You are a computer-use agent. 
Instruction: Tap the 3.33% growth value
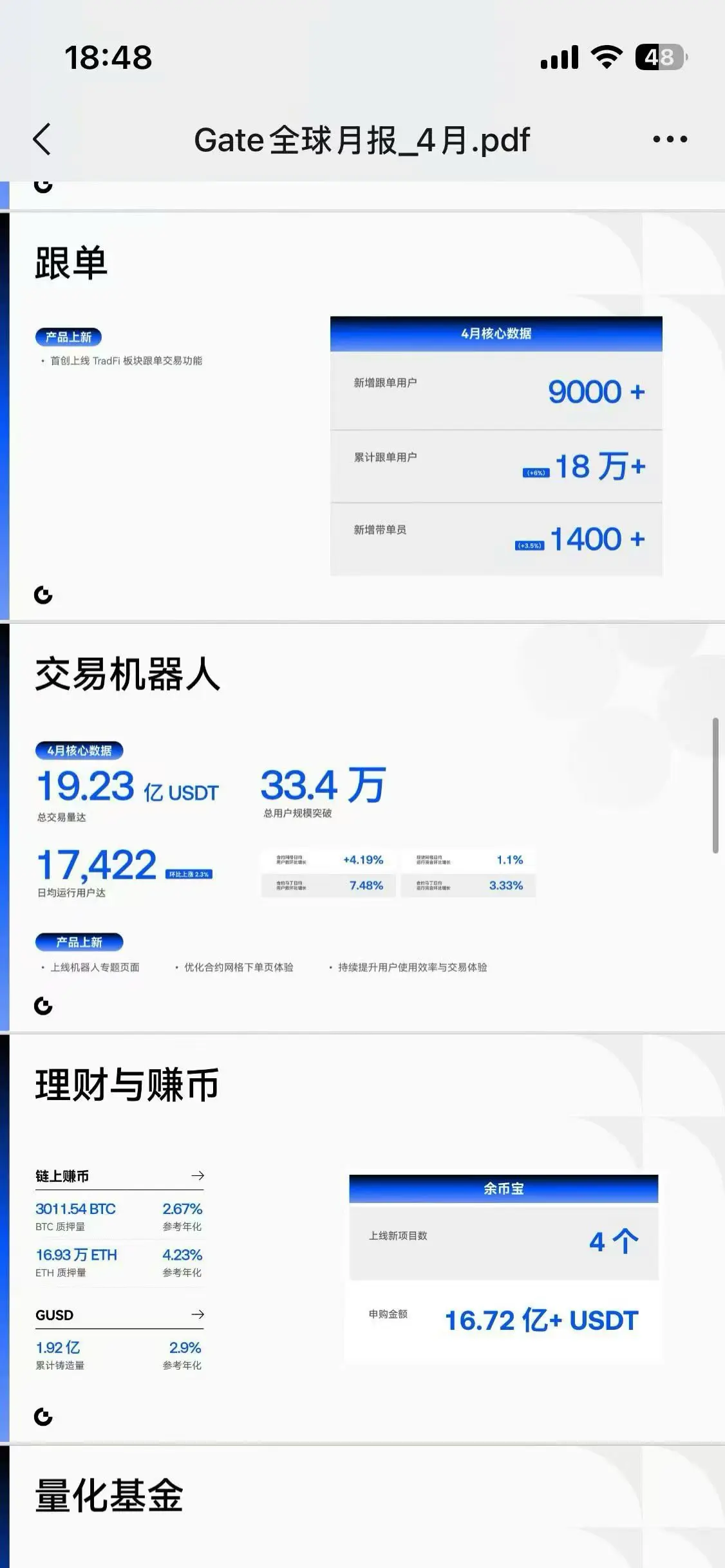point(506,885)
